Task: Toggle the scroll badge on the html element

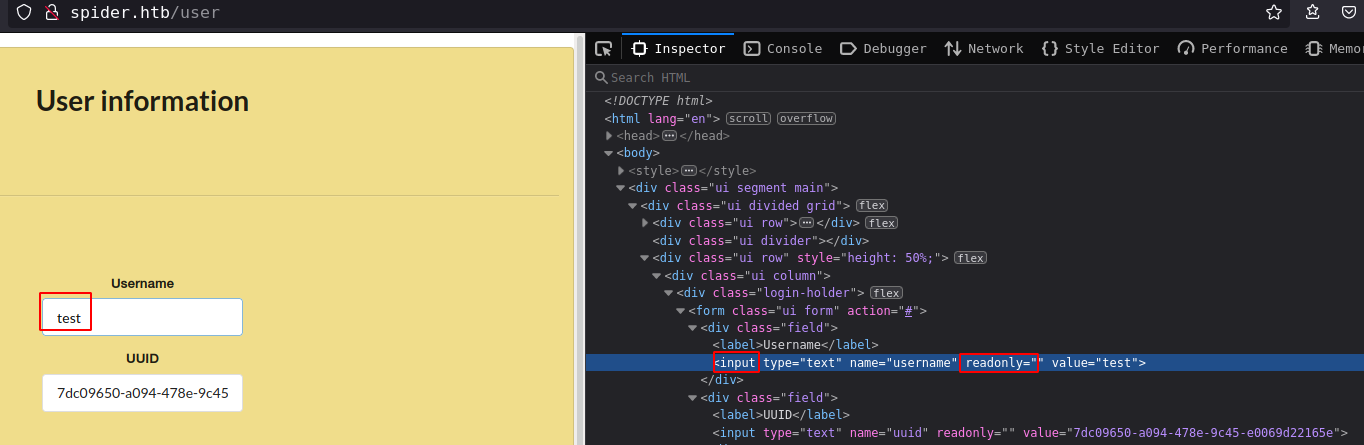Action: pyautogui.click(x=748, y=118)
